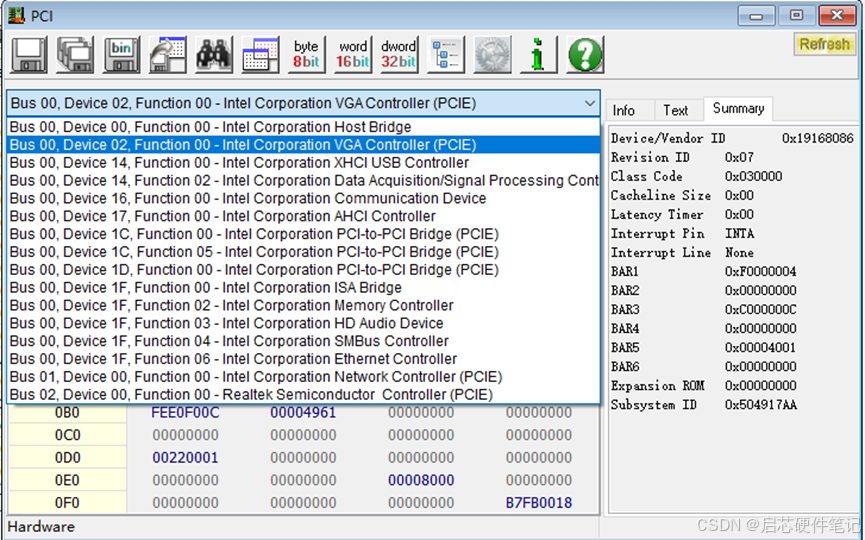Click Class Code value 0x030000
Viewport: 865px width, 540px height.
click(x=753, y=177)
